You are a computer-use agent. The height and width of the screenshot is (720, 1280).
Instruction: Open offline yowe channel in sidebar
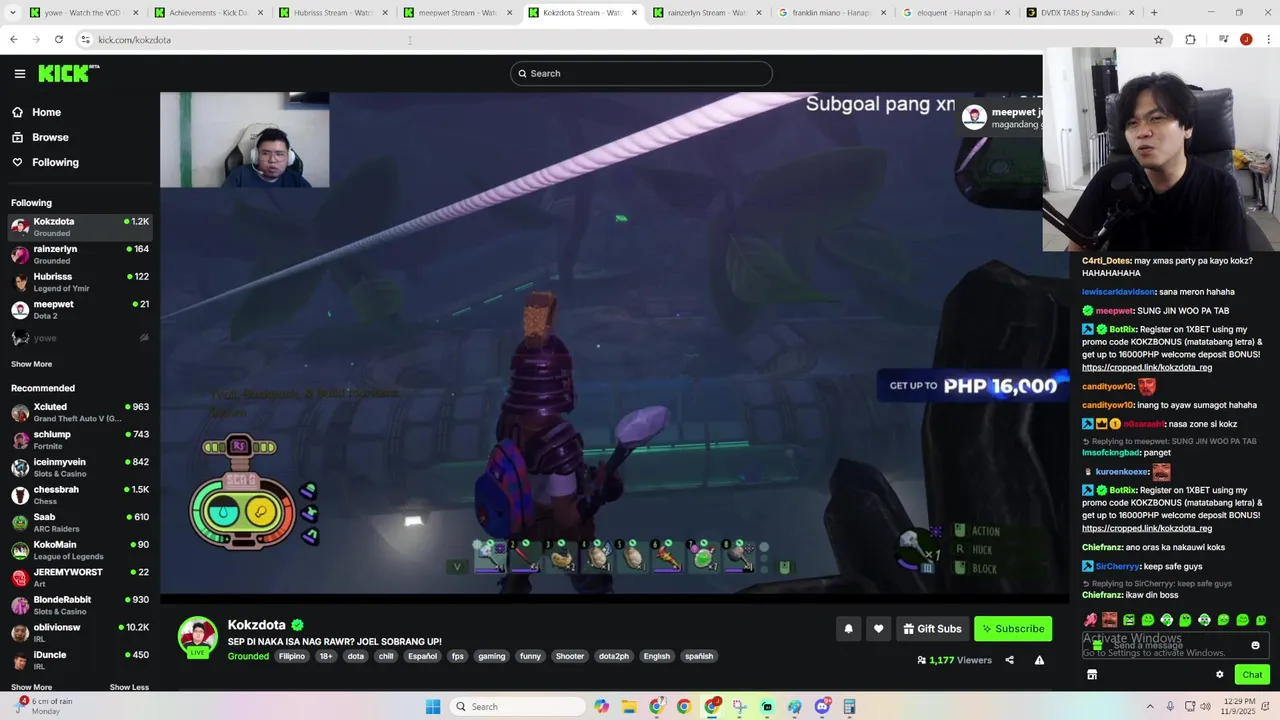tap(80, 338)
